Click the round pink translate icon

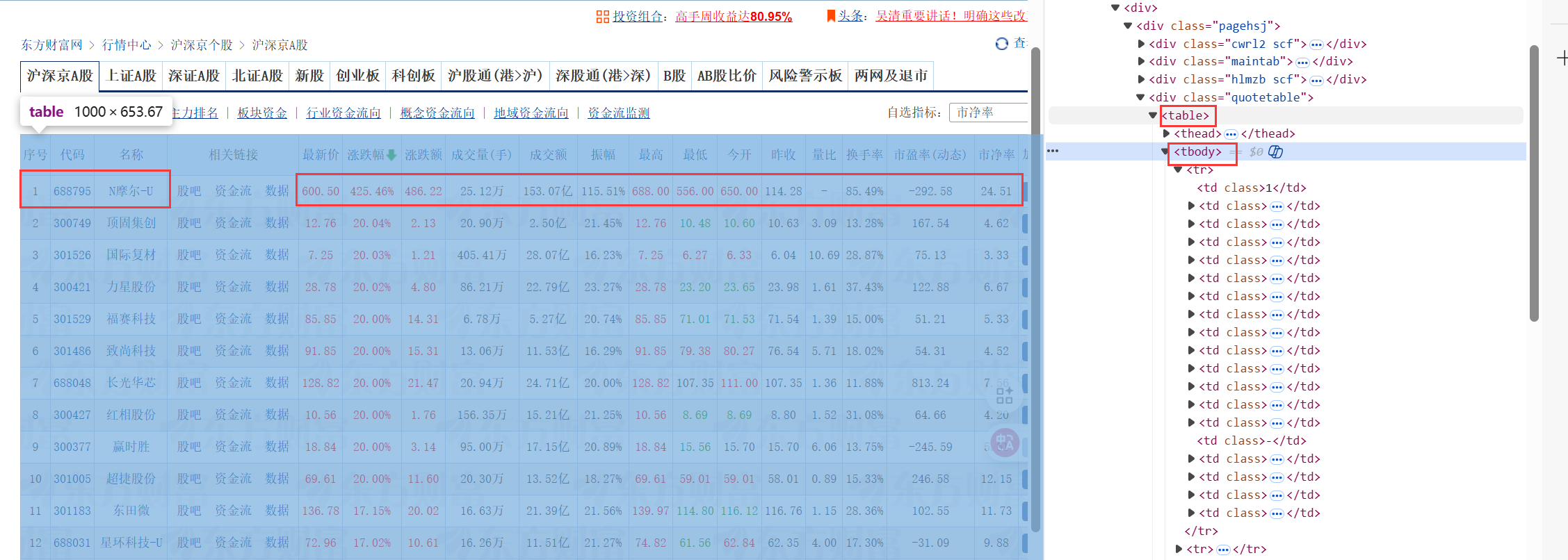point(1005,443)
